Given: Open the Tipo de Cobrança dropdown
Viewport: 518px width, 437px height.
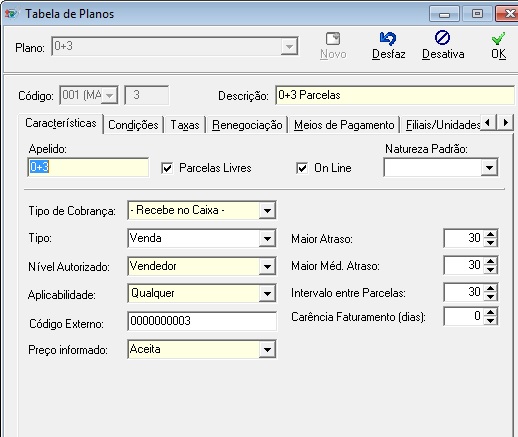Looking at the screenshot, I should pos(267,210).
